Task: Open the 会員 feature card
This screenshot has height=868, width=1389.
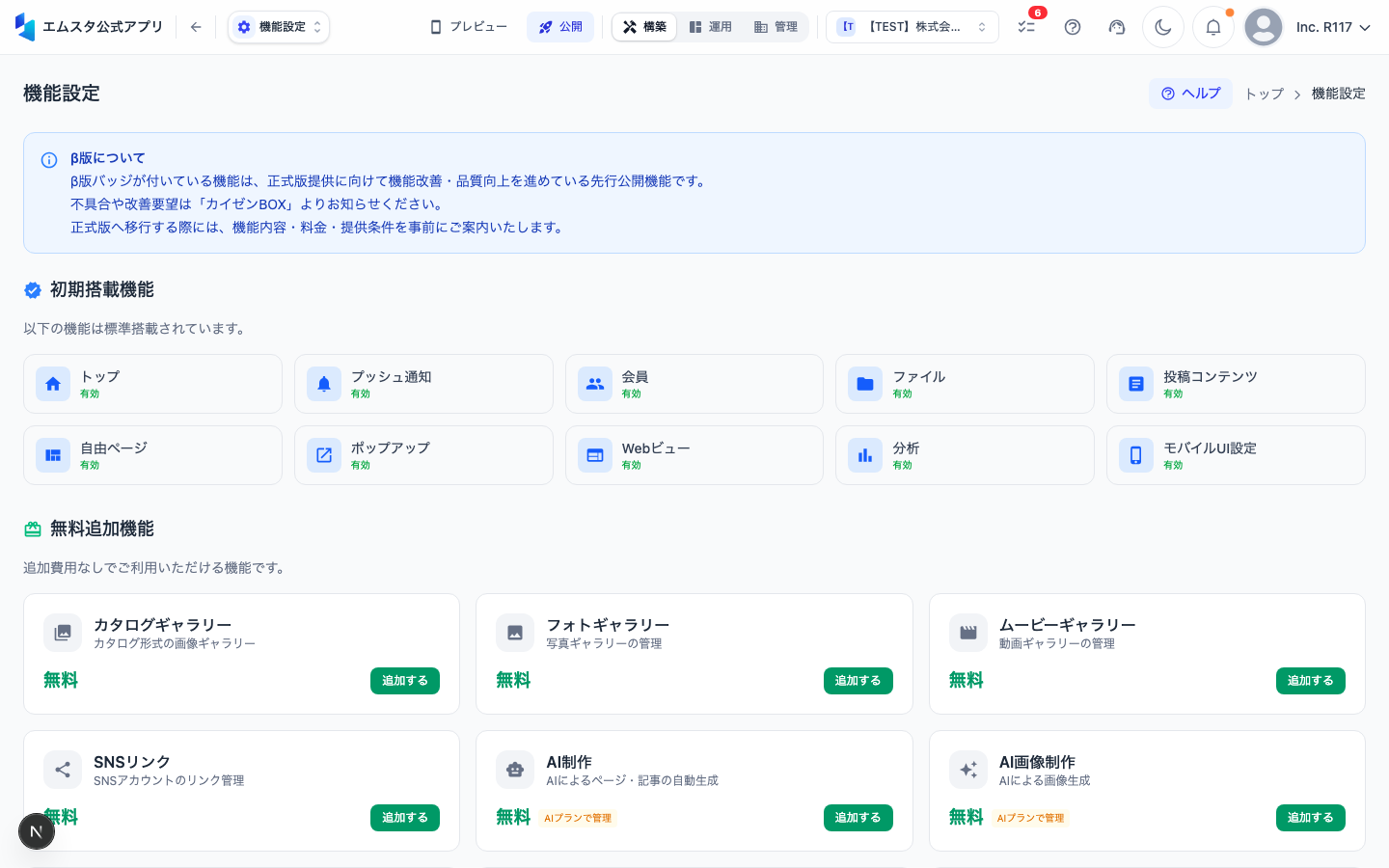Action: (x=694, y=384)
